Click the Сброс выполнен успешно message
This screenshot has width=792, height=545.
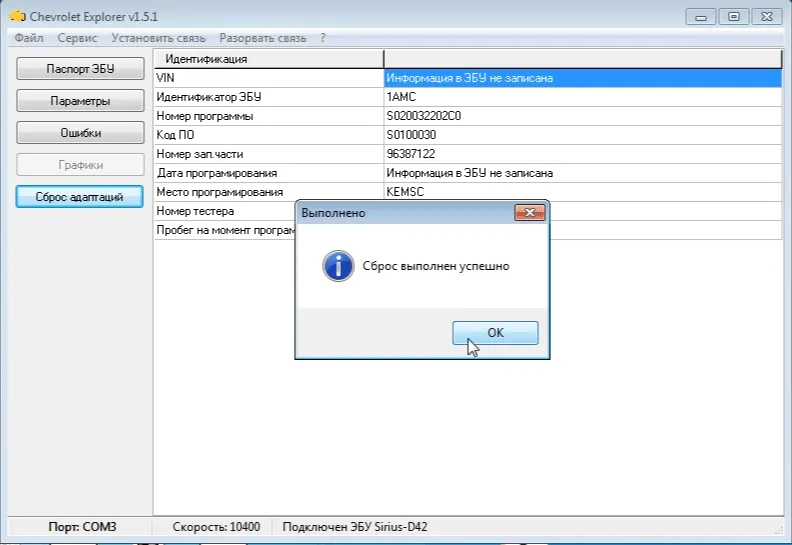pyautogui.click(x=436, y=266)
